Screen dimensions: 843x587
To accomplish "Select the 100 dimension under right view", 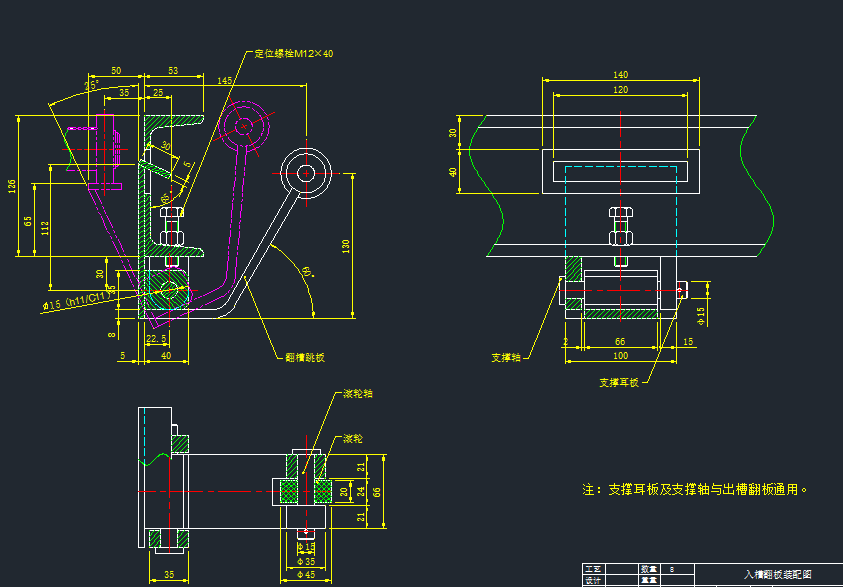I will (620, 356).
